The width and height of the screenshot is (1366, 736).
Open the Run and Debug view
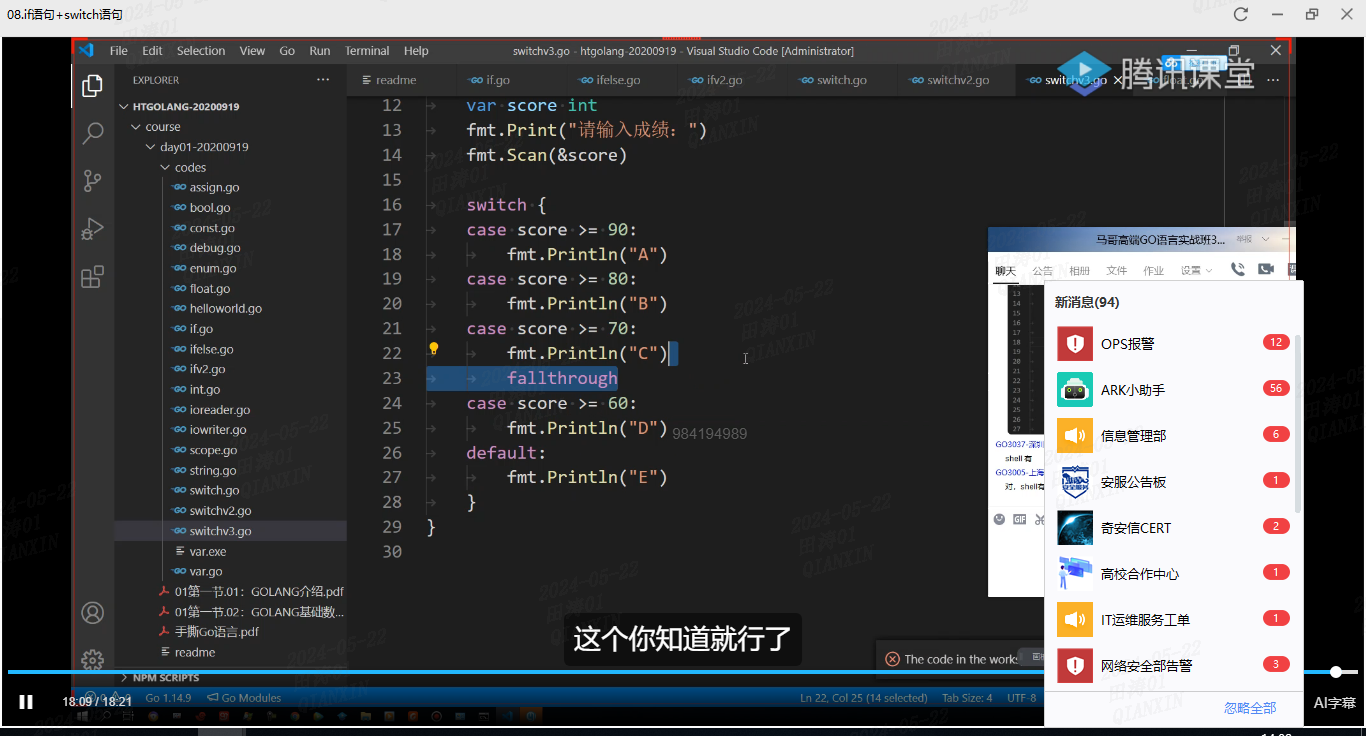point(92,229)
